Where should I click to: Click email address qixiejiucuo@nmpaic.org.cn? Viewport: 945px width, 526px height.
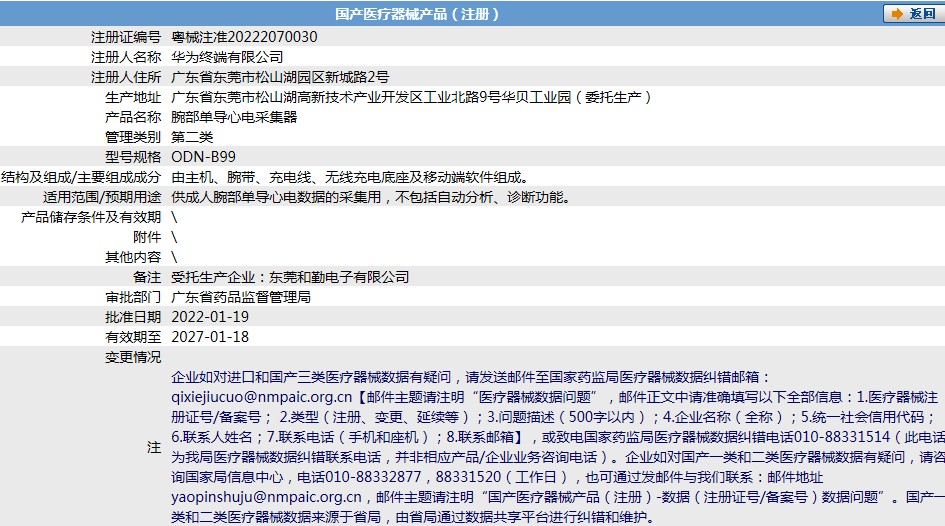tap(262, 397)
